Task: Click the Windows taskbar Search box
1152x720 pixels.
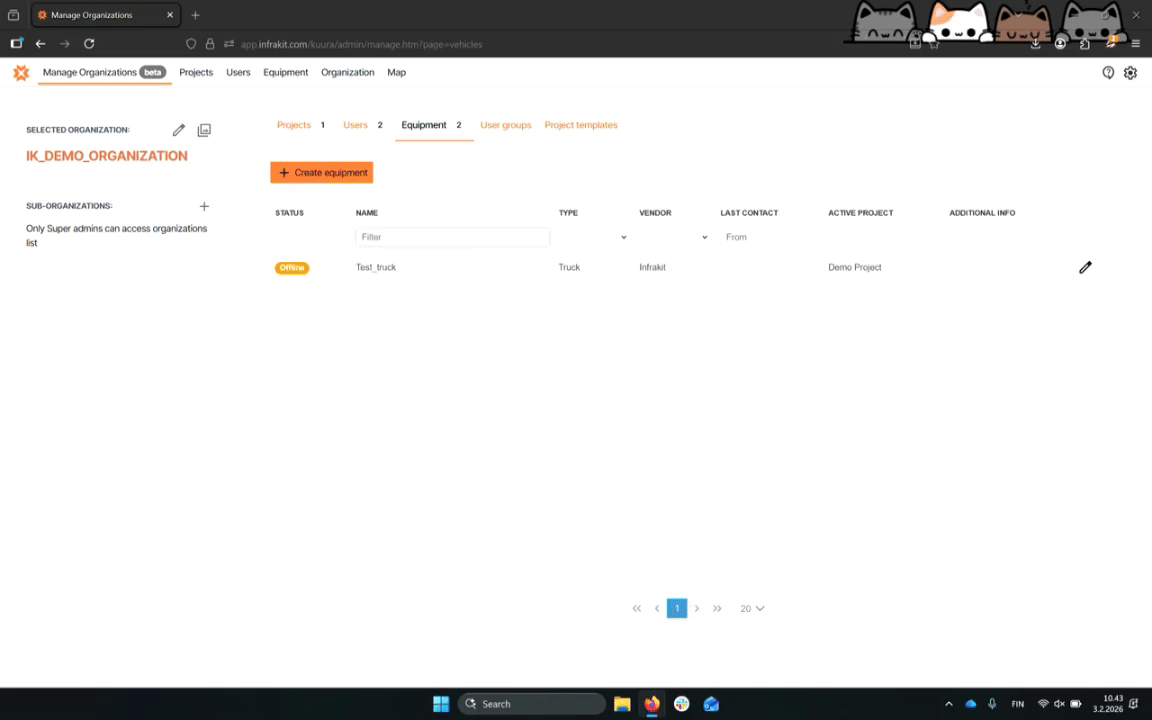Action: click(x=532, y=704)
